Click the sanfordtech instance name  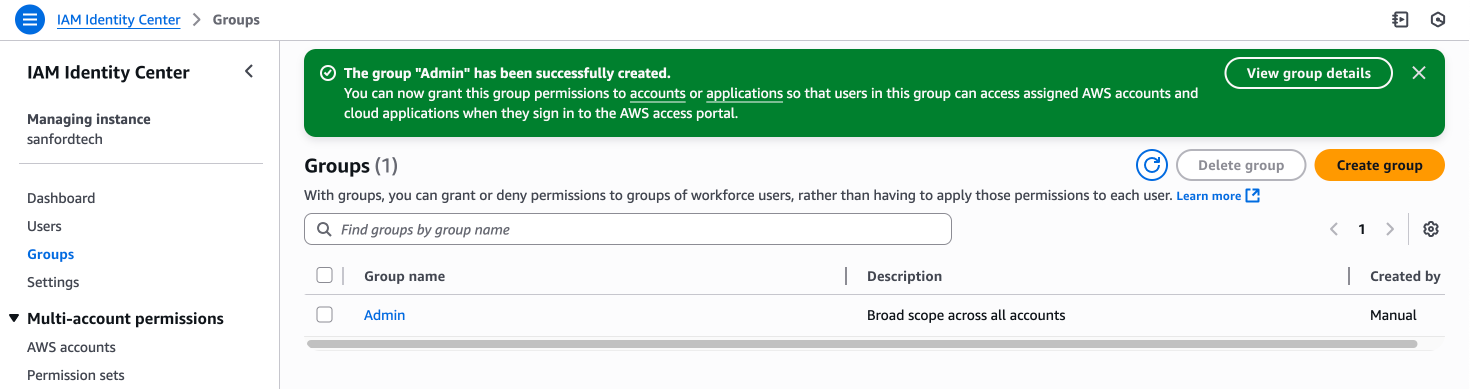(x=65, y=139)
